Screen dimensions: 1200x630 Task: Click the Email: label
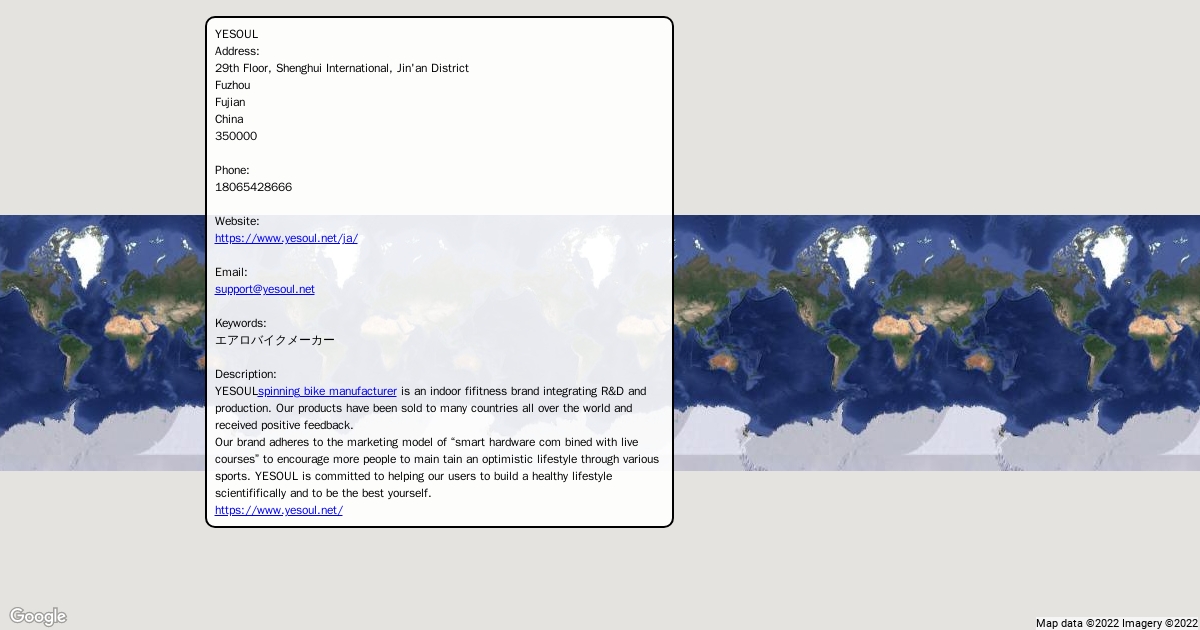point(231,272)
